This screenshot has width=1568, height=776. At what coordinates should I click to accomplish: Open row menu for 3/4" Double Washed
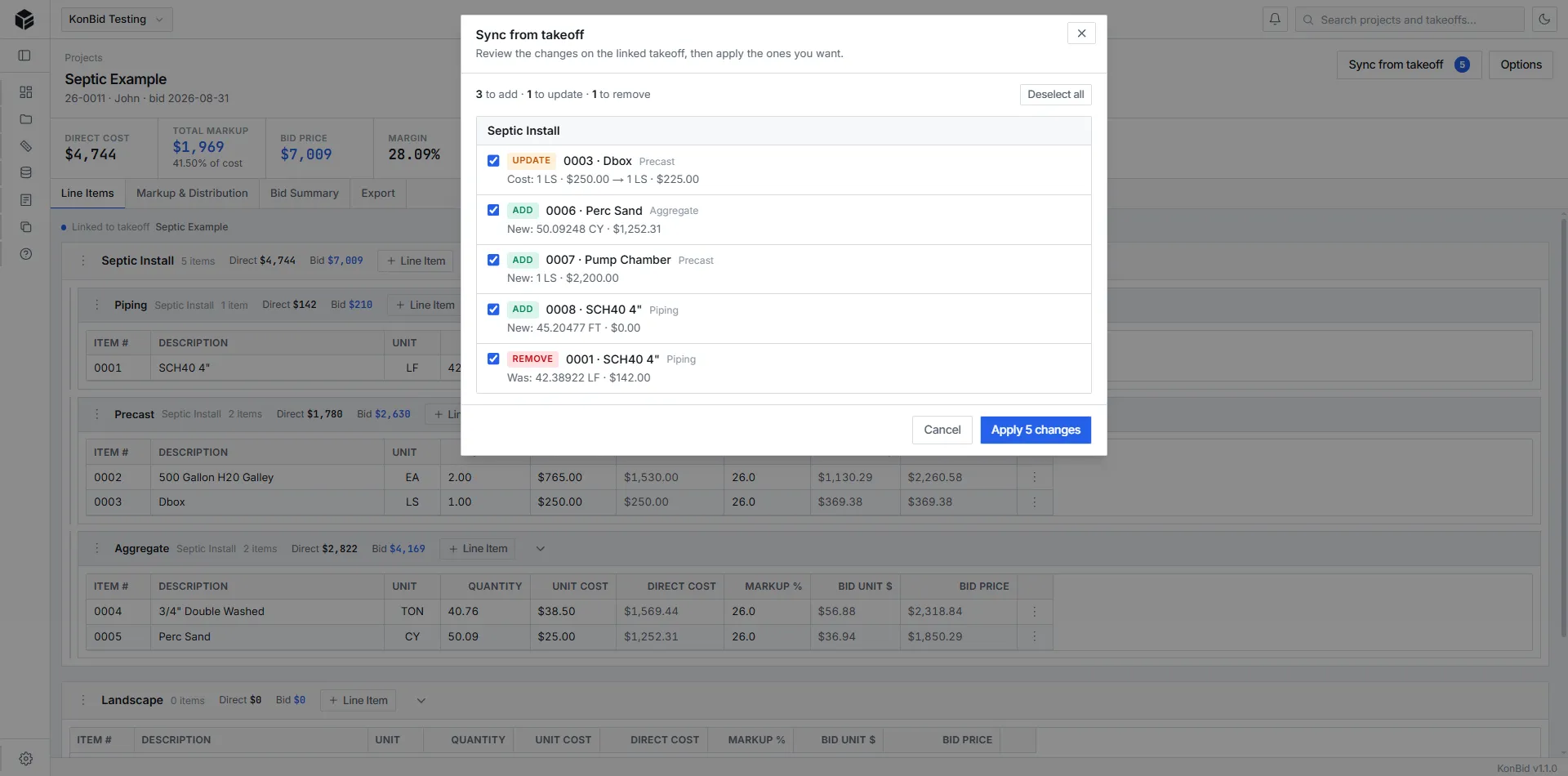point(1035,612)
